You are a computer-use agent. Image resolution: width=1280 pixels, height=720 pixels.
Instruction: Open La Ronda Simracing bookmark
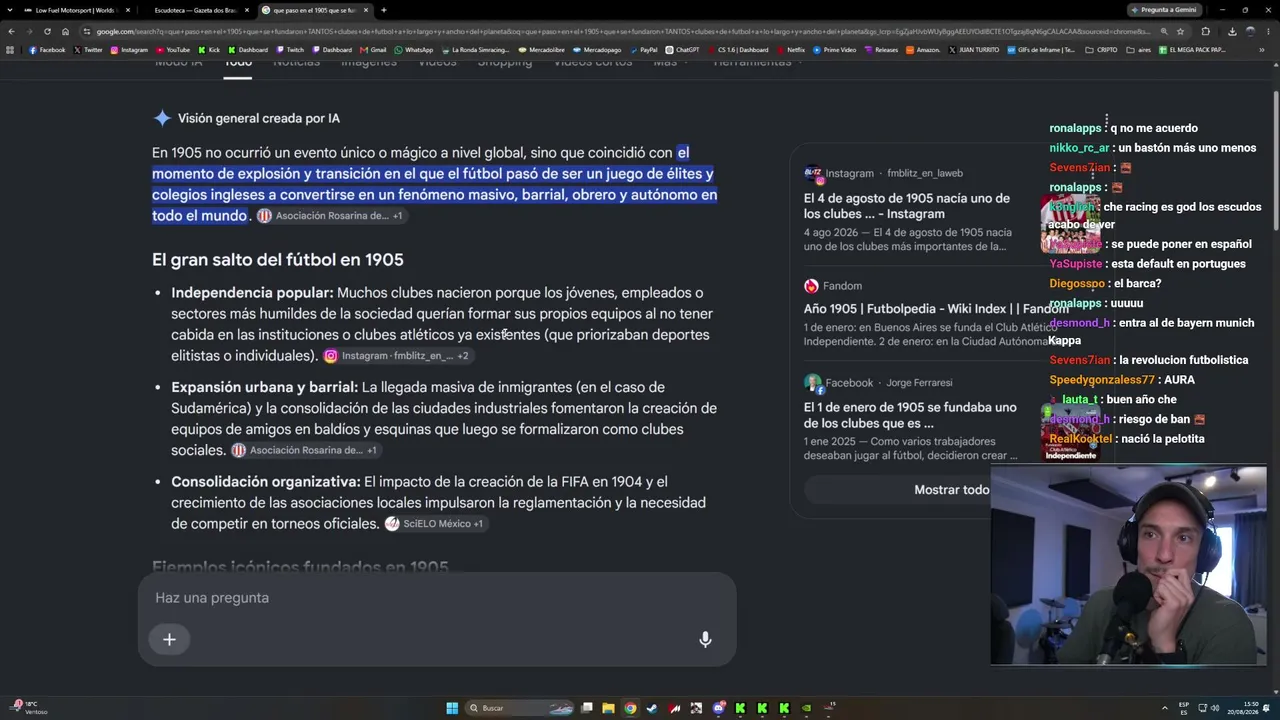(x=475, y=50)
